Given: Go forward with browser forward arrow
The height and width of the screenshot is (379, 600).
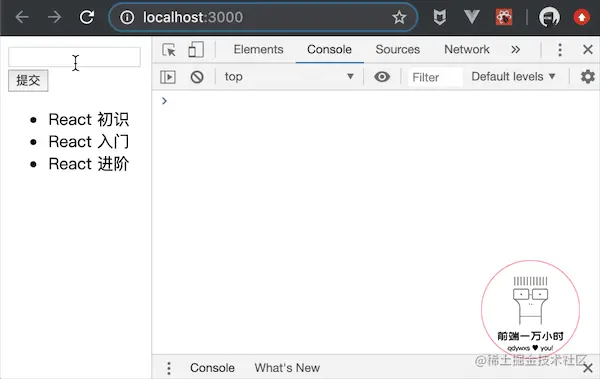Looking at the screenshot, I should (55, 17).
